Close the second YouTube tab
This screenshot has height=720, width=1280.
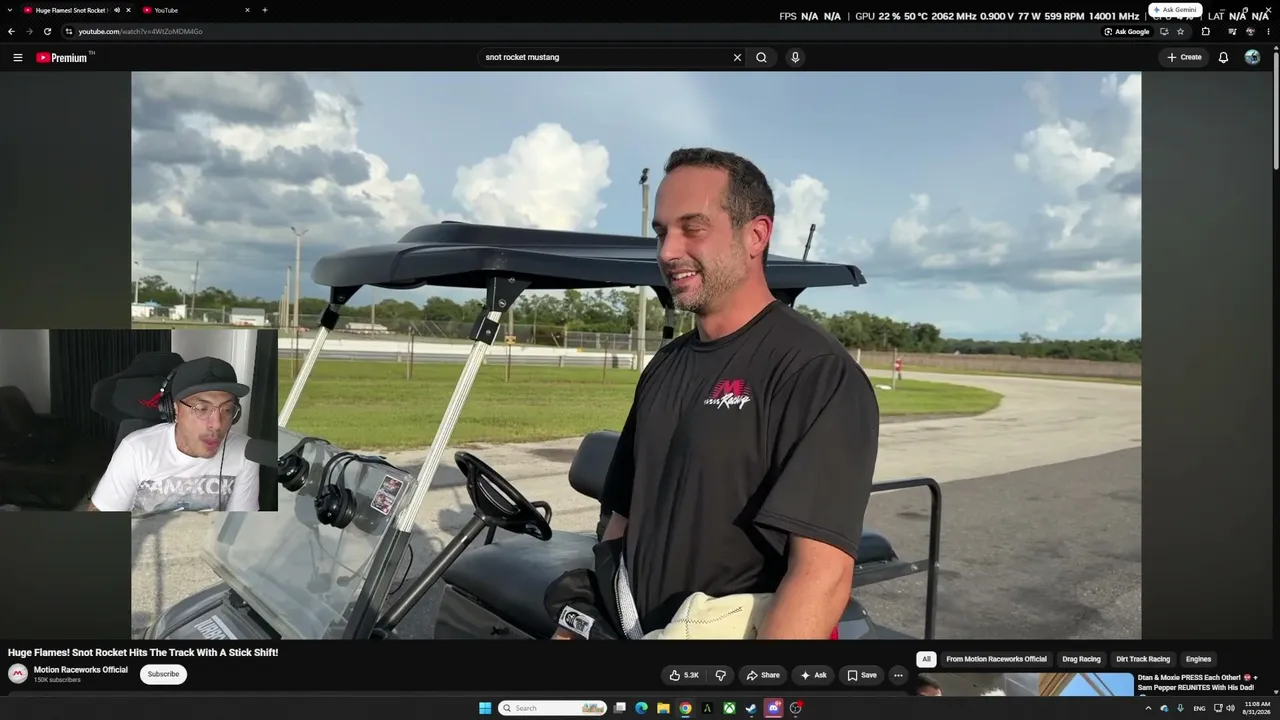(247, 10)
